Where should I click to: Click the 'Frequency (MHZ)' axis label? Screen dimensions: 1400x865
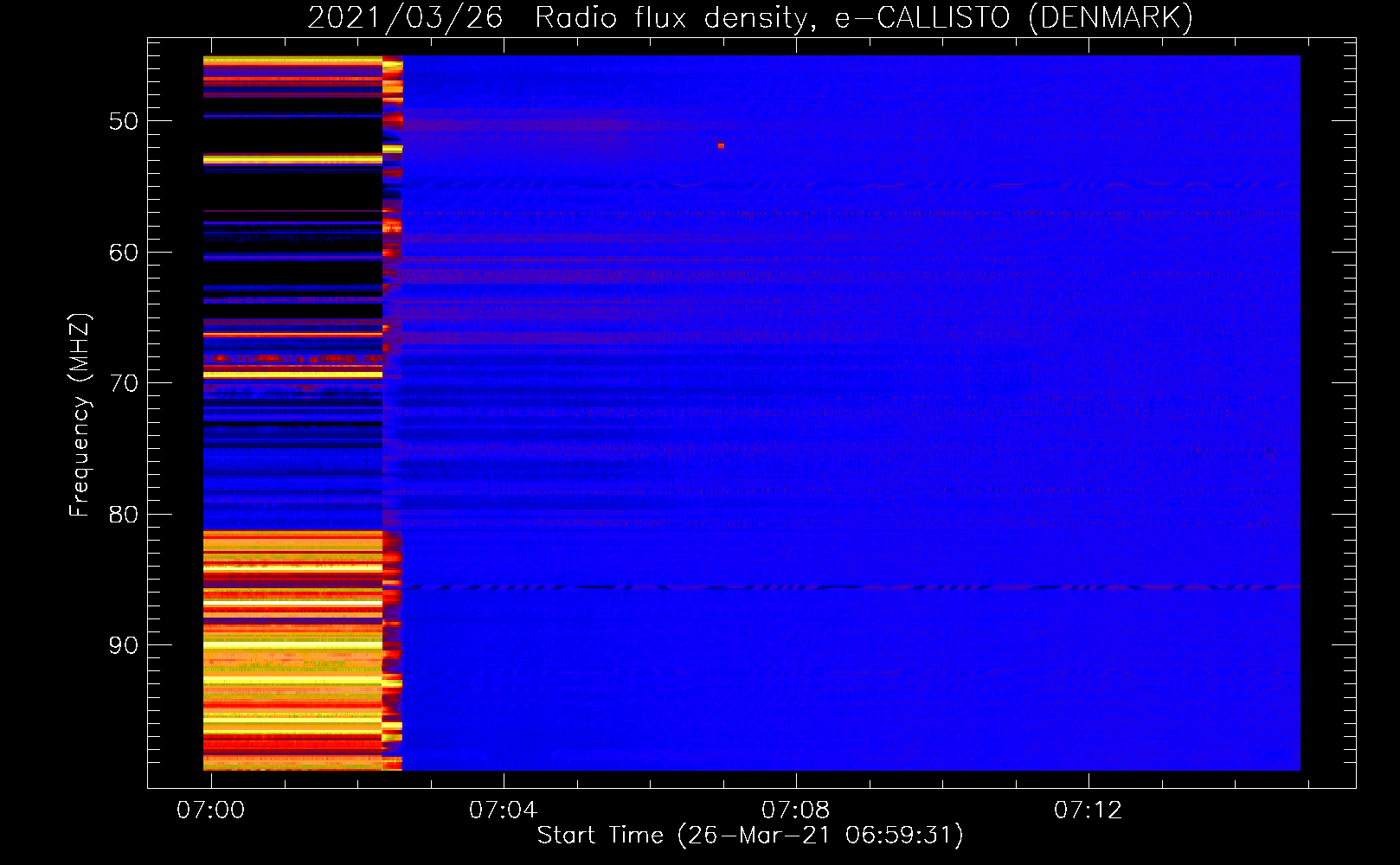pos(79,415)
